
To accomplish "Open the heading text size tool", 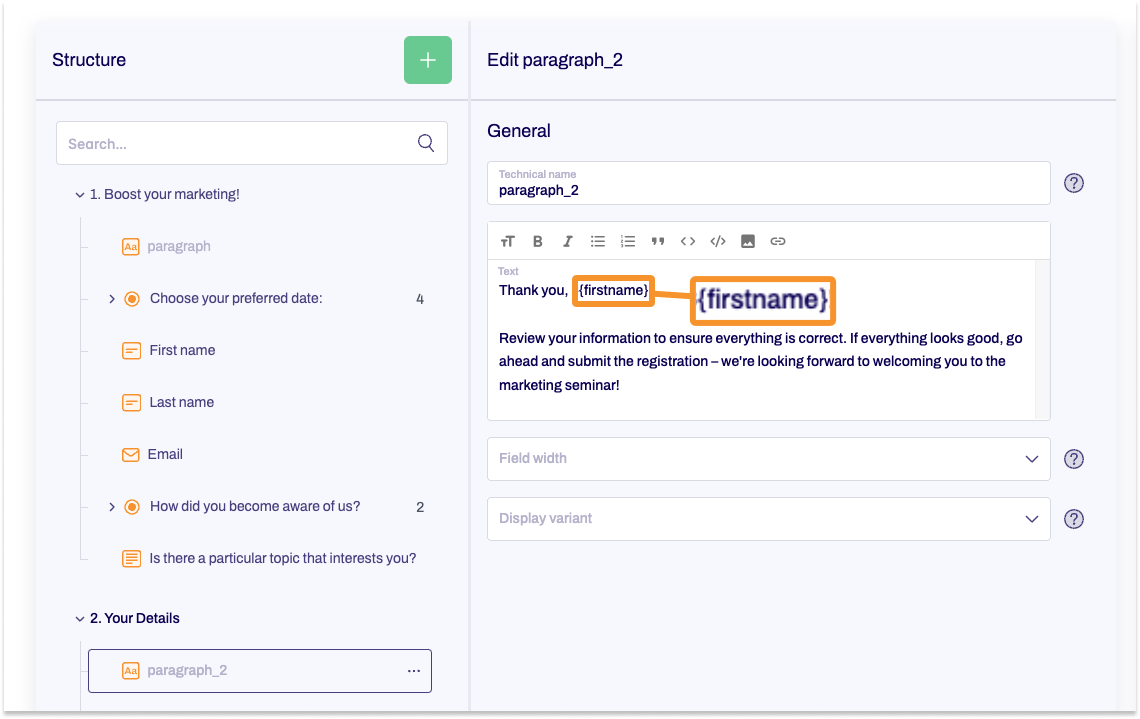I will point(507,241).
